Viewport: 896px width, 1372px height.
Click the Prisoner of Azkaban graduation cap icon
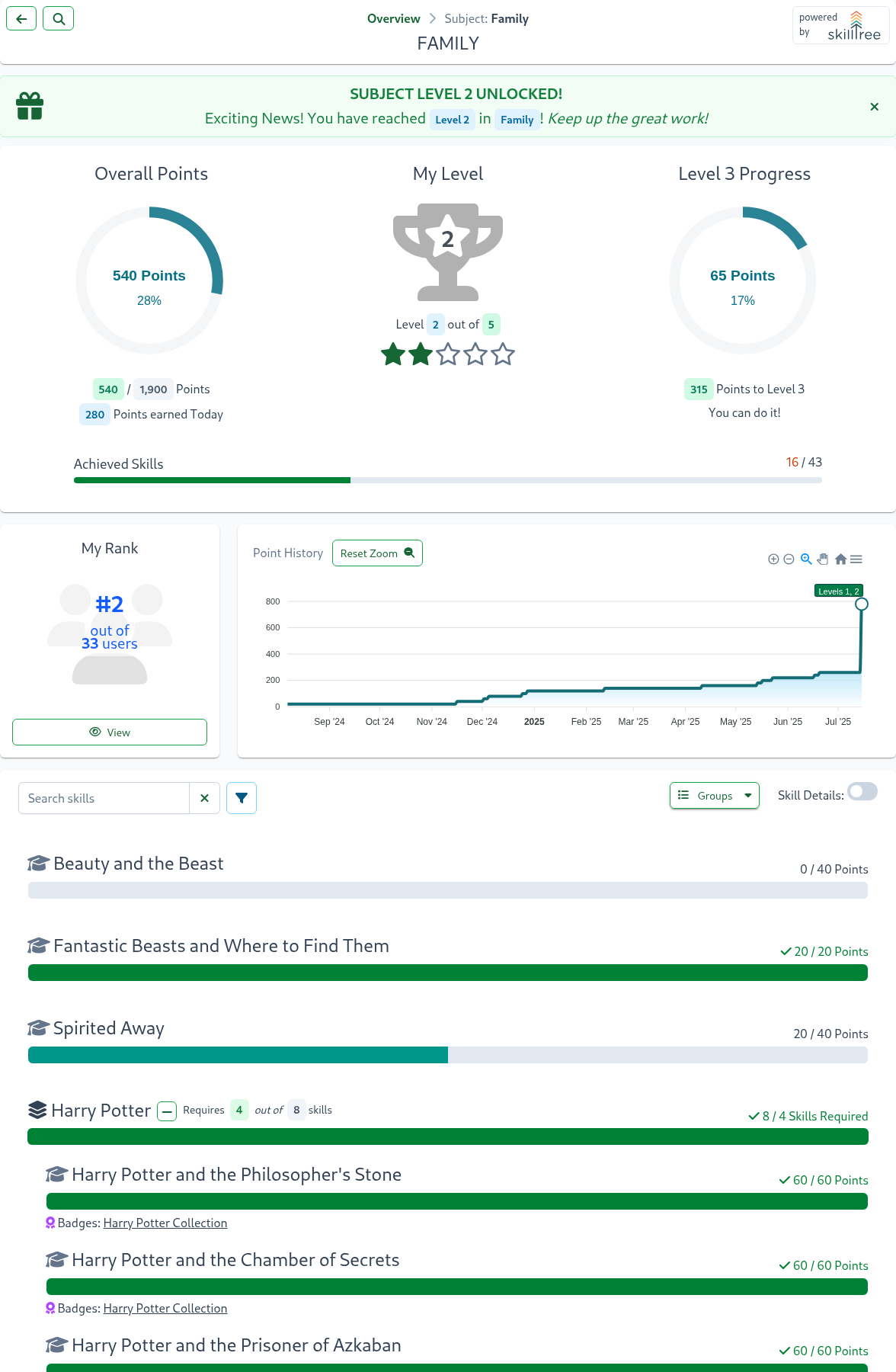pyautogui.click(x=57, y=1345)
